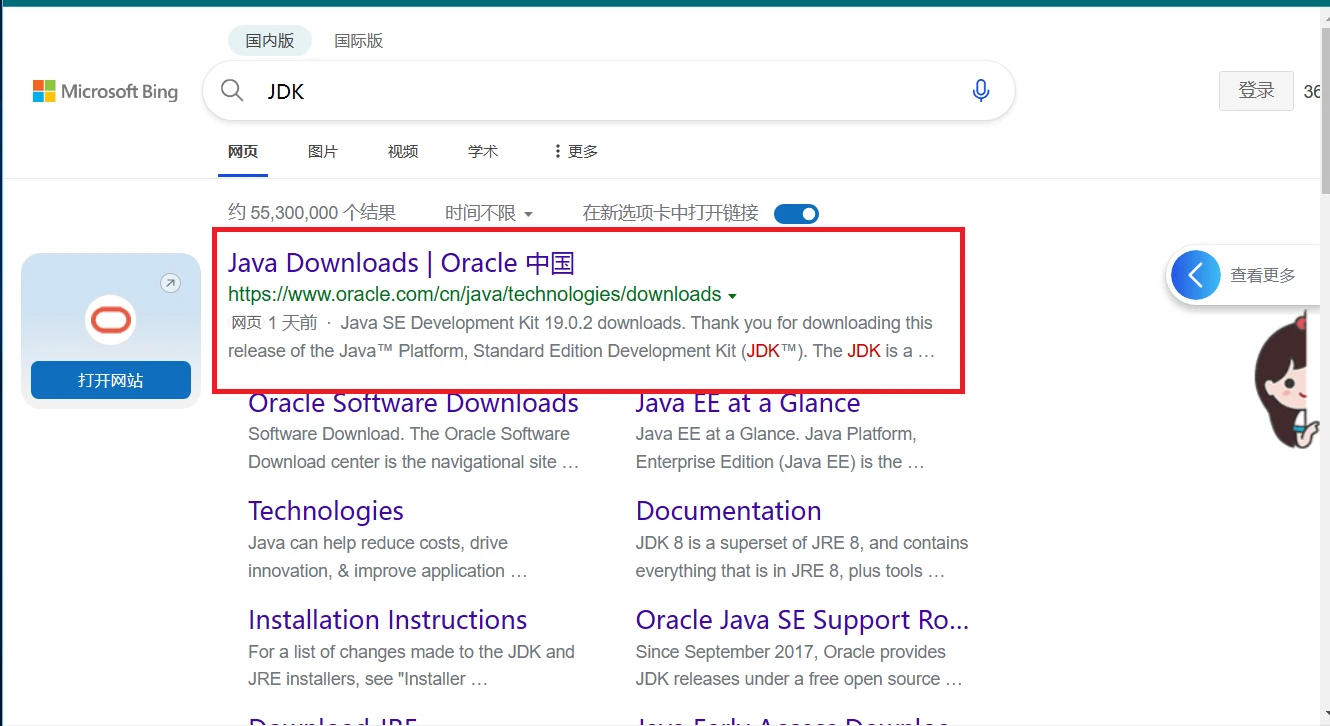Screen dimensions: 1330x726
Task: Start voice search with microphone icon
Action: 981,91
